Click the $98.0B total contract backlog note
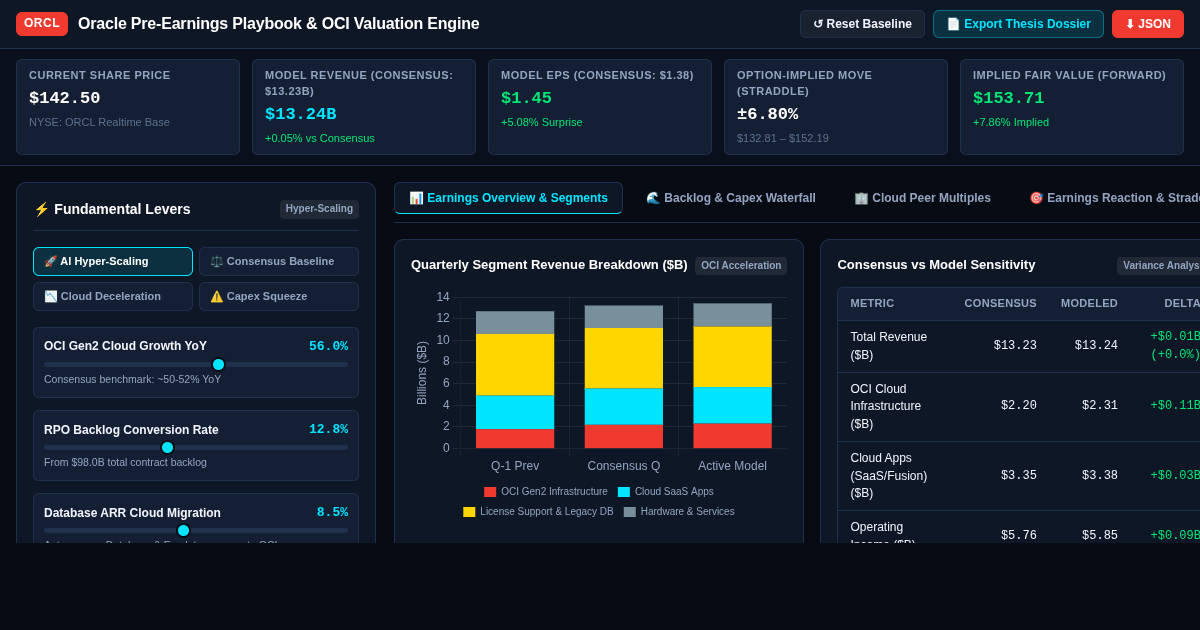This screenshot has width=1200, height=630. (x=125, y=462)
